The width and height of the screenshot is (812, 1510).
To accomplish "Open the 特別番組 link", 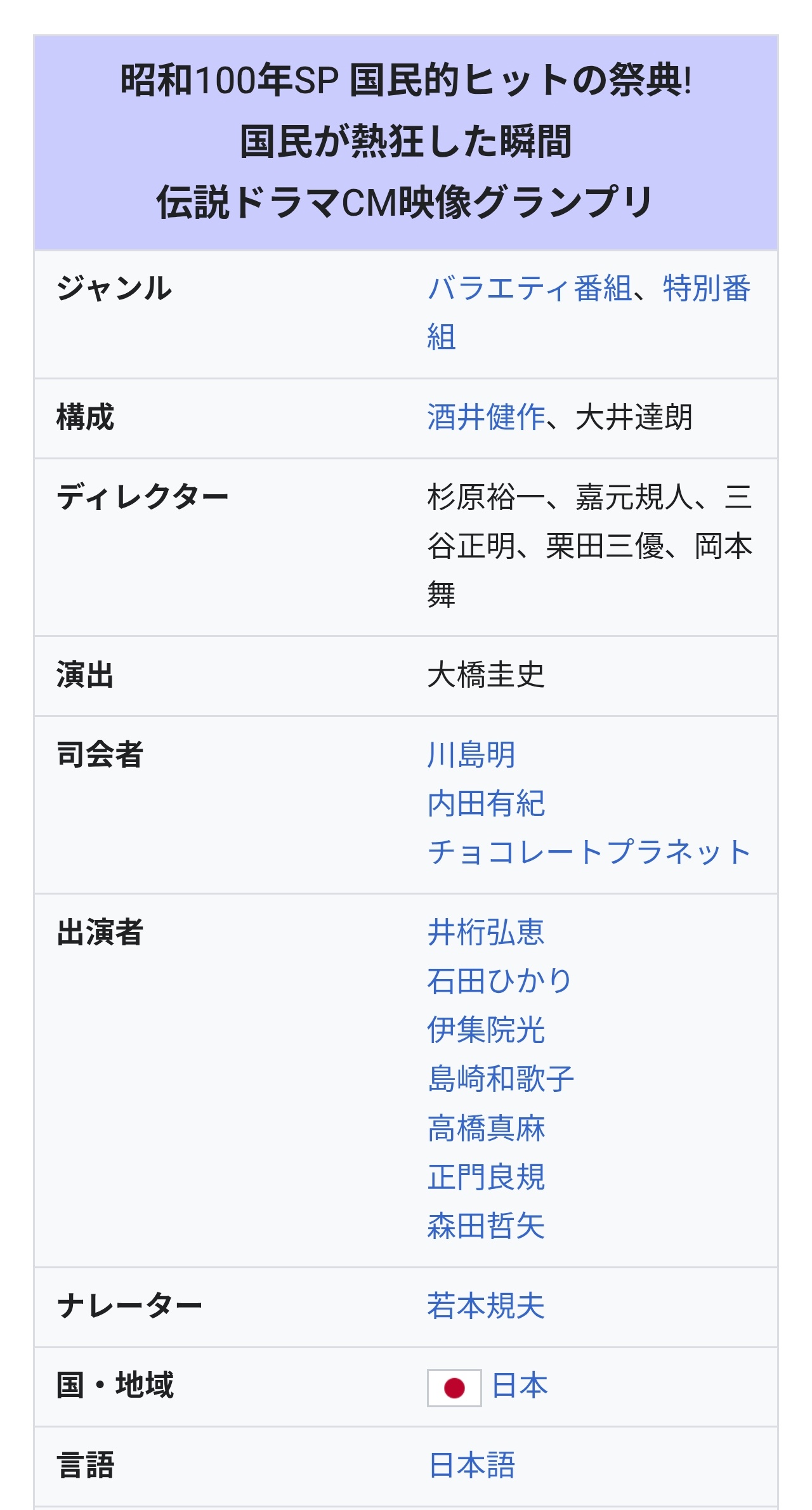I will (x=706, y=289).
